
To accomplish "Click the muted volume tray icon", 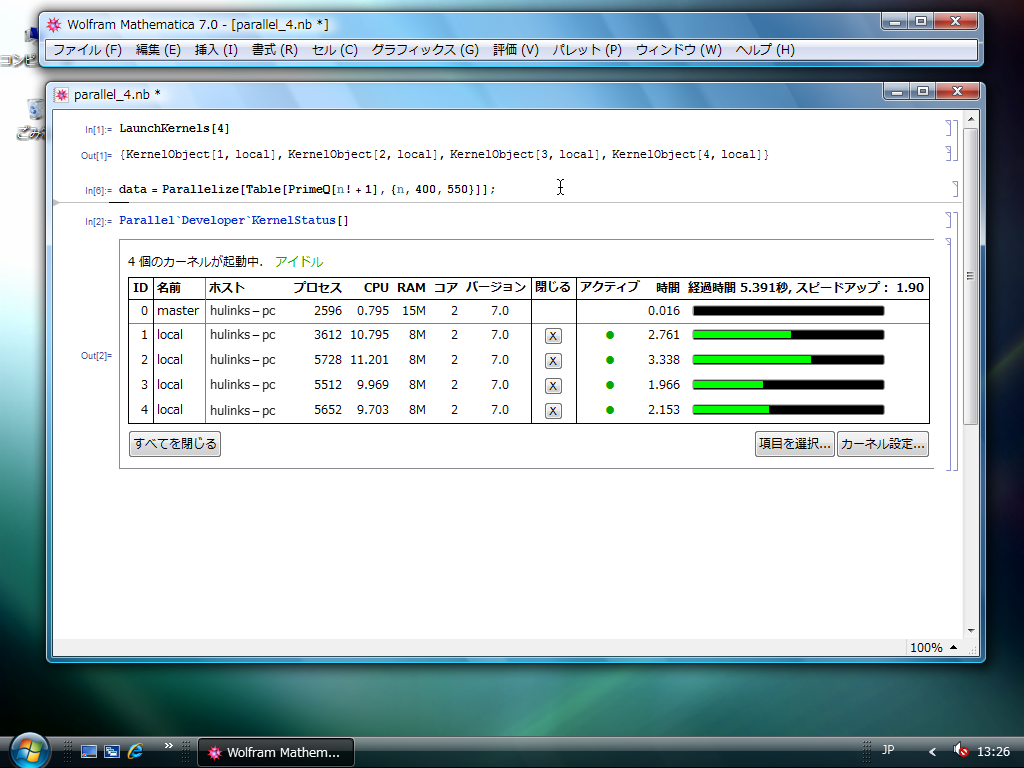I will tap(961, 750).
